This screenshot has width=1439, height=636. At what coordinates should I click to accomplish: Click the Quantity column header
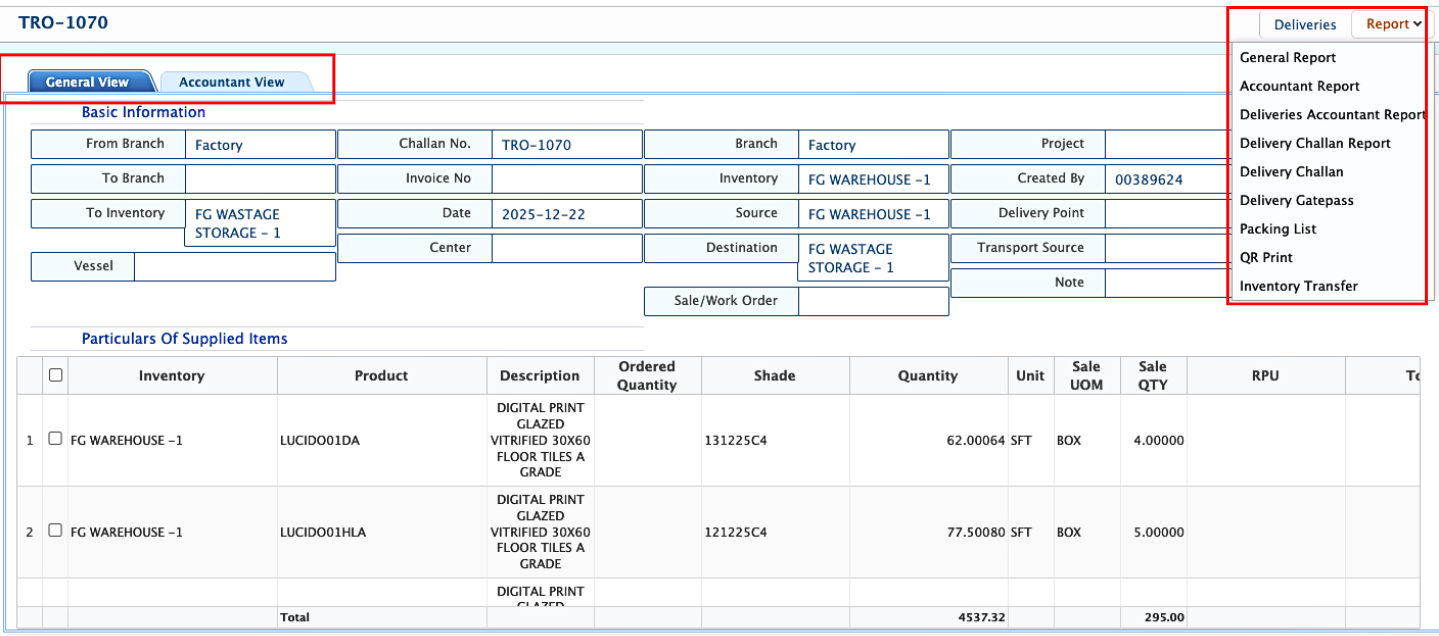927,376
